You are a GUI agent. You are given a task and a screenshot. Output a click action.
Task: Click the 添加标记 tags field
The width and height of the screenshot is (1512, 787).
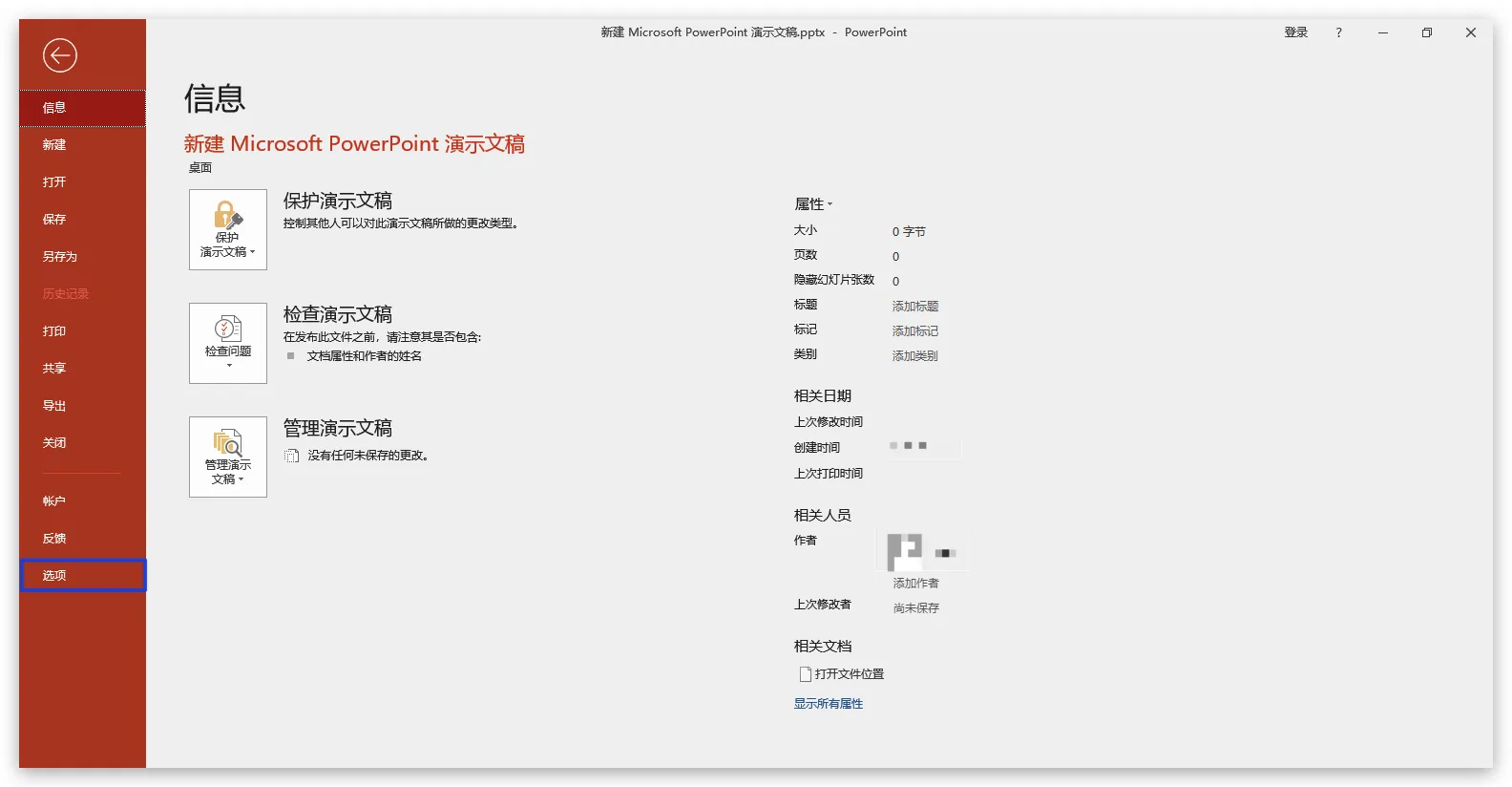[x=914, y=331]
